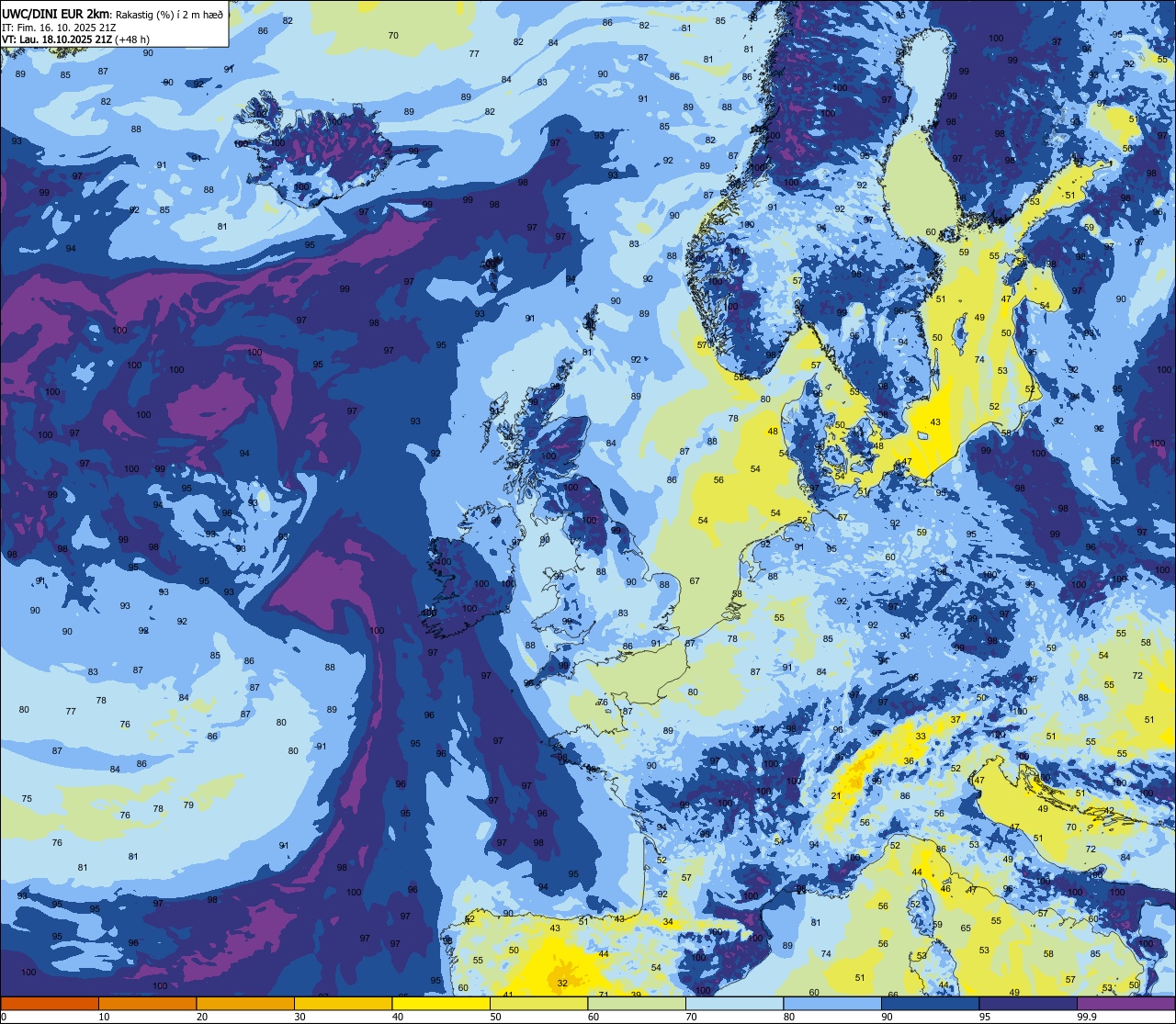Click the light blue 80–90 legend swatch
This screenshot has width=1176, height=1024.
click(831, 1003)
